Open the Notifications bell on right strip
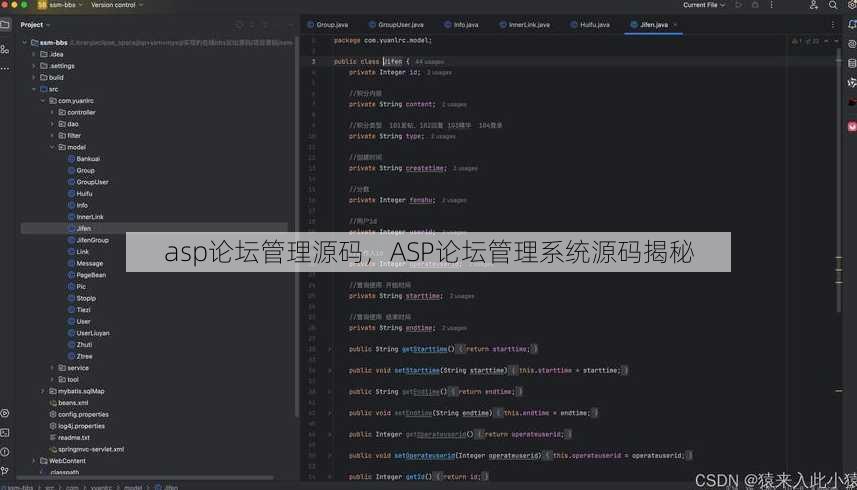The height and width of the screenshot is (490, 857). click(x=852, y=25)
